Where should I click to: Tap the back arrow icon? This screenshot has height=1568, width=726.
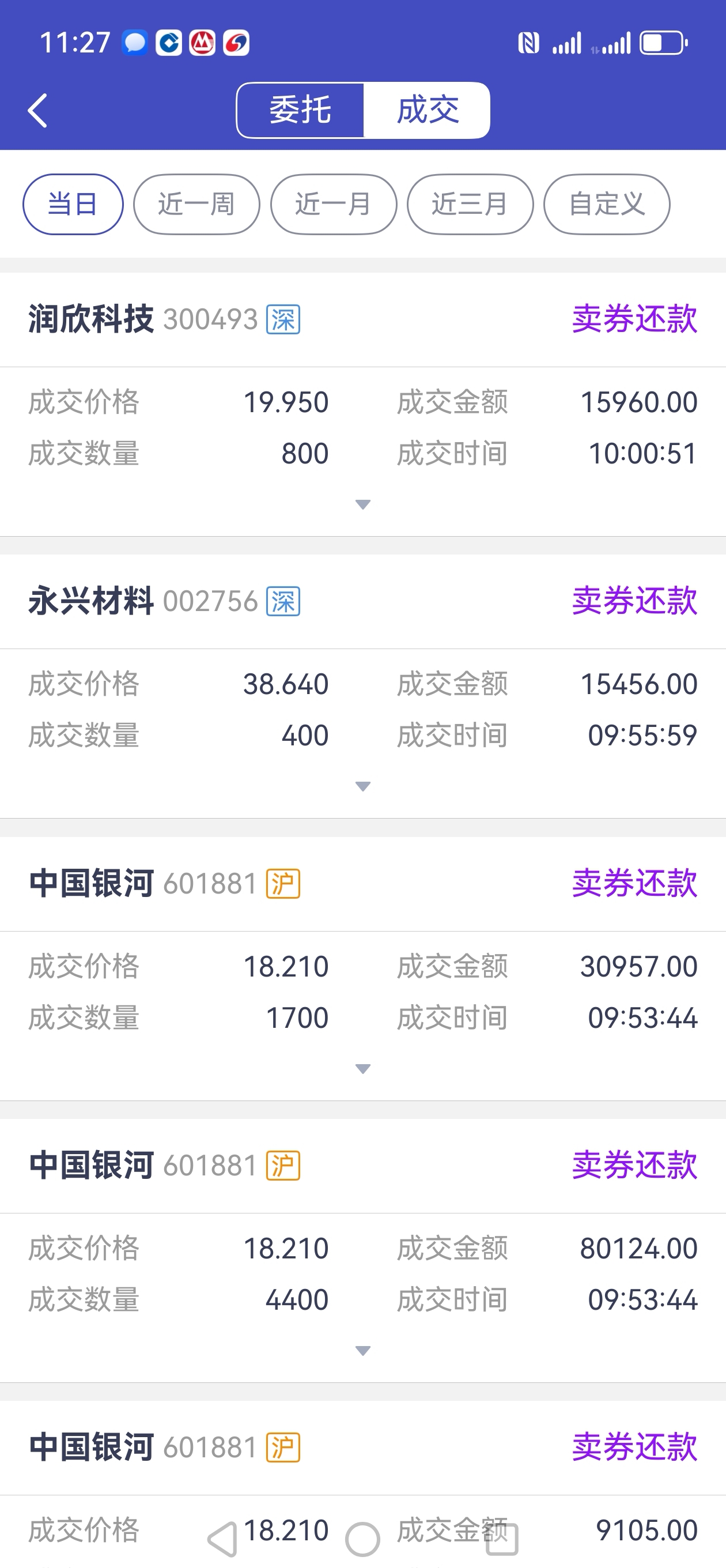[37, 111]
